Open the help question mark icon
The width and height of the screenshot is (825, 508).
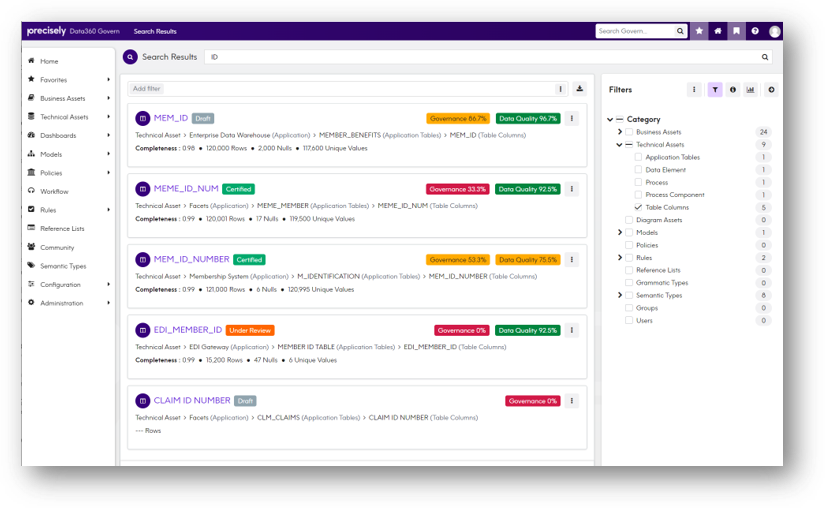755,31
